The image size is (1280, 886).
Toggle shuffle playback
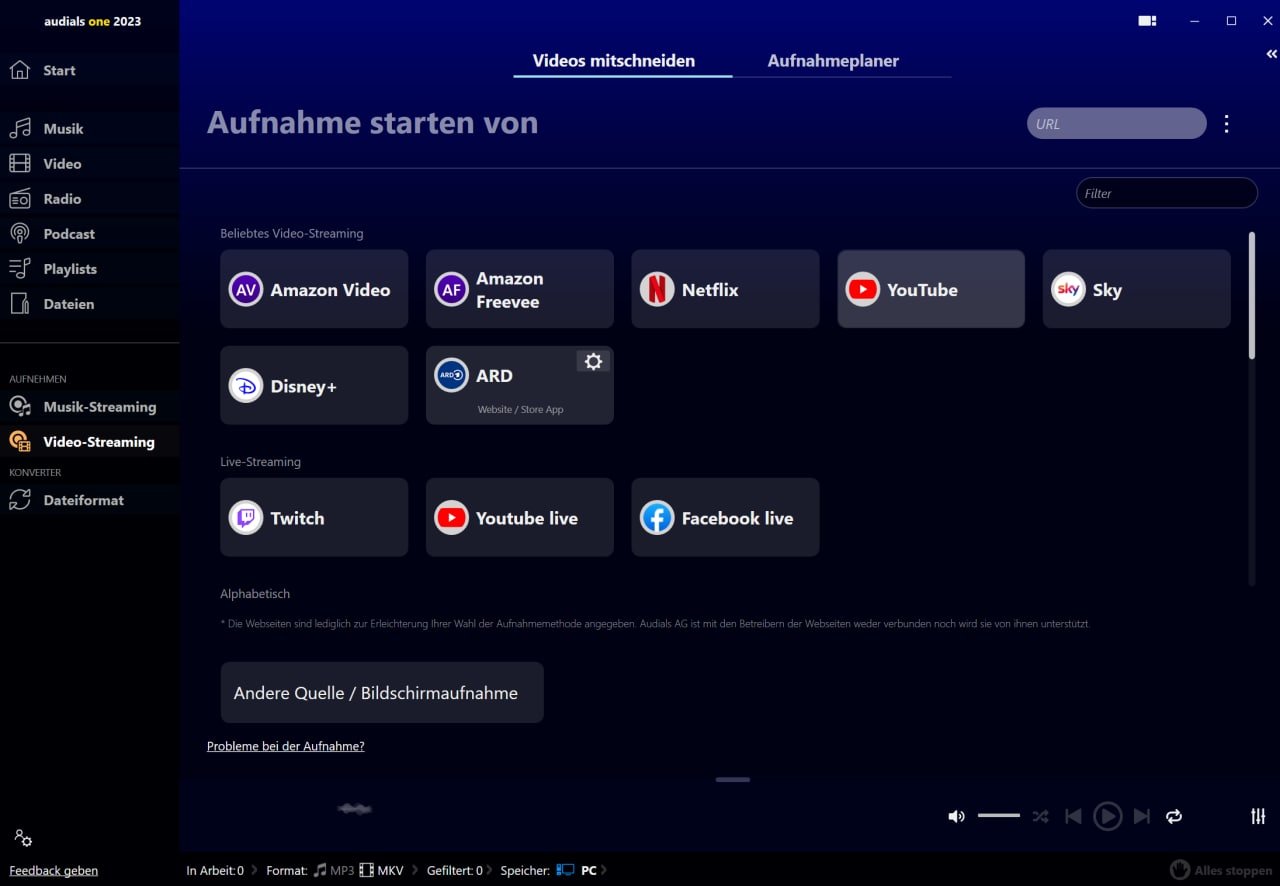click(1040, 816)
